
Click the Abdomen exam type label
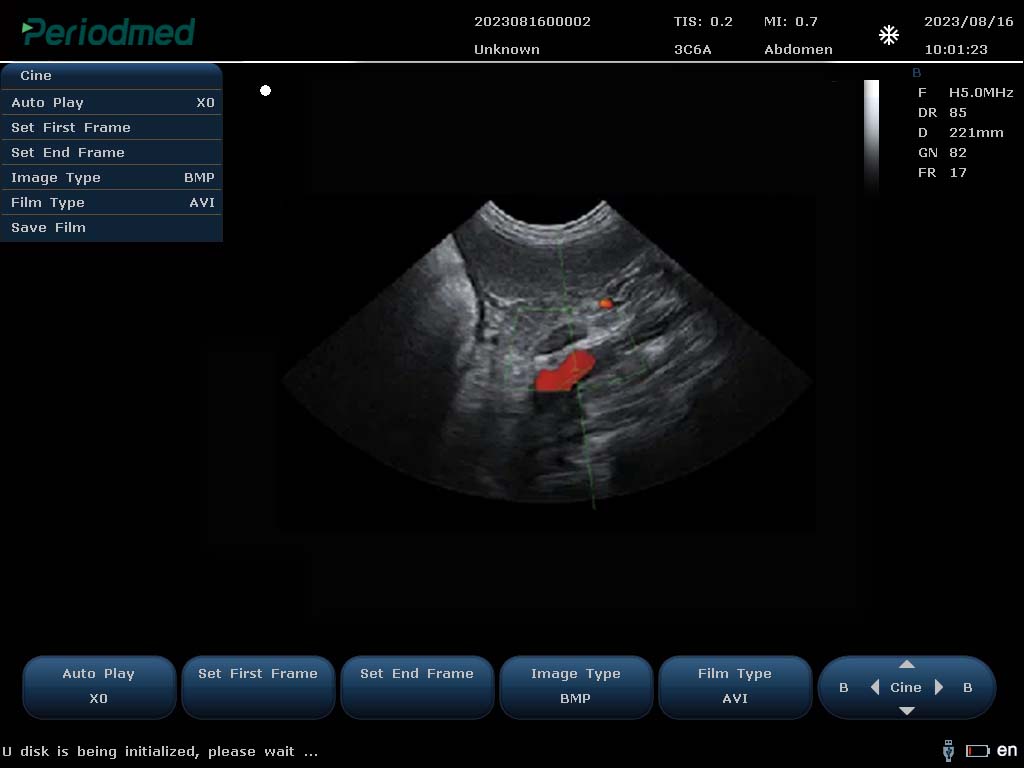[798, 50]
